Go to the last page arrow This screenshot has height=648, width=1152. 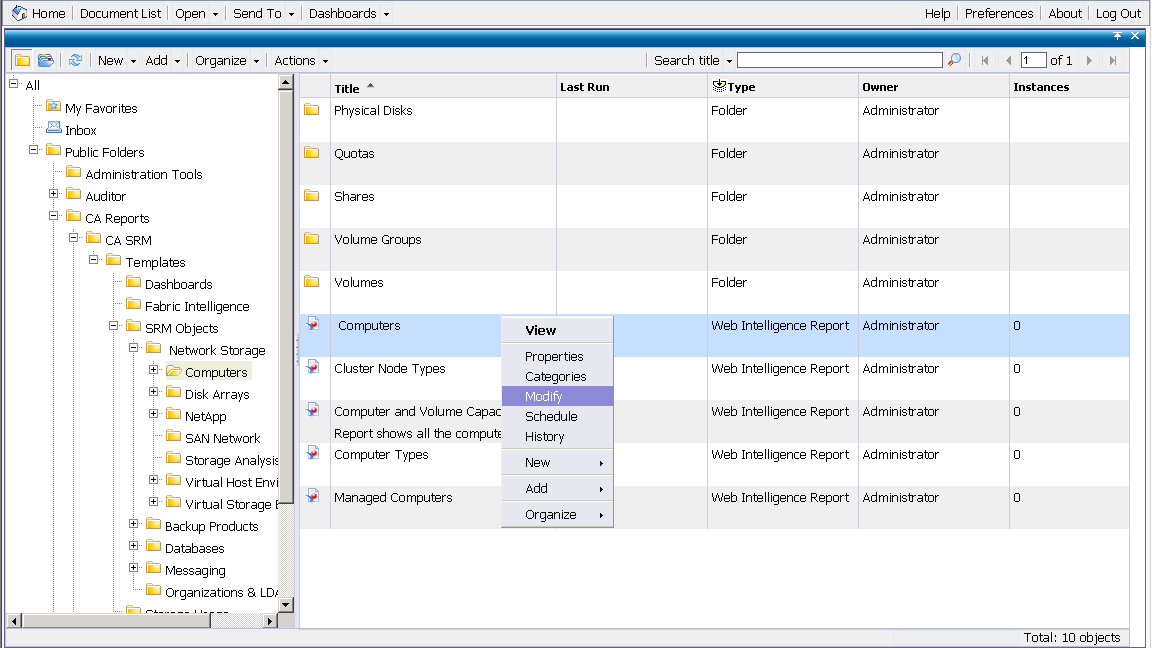(1112, 61)
